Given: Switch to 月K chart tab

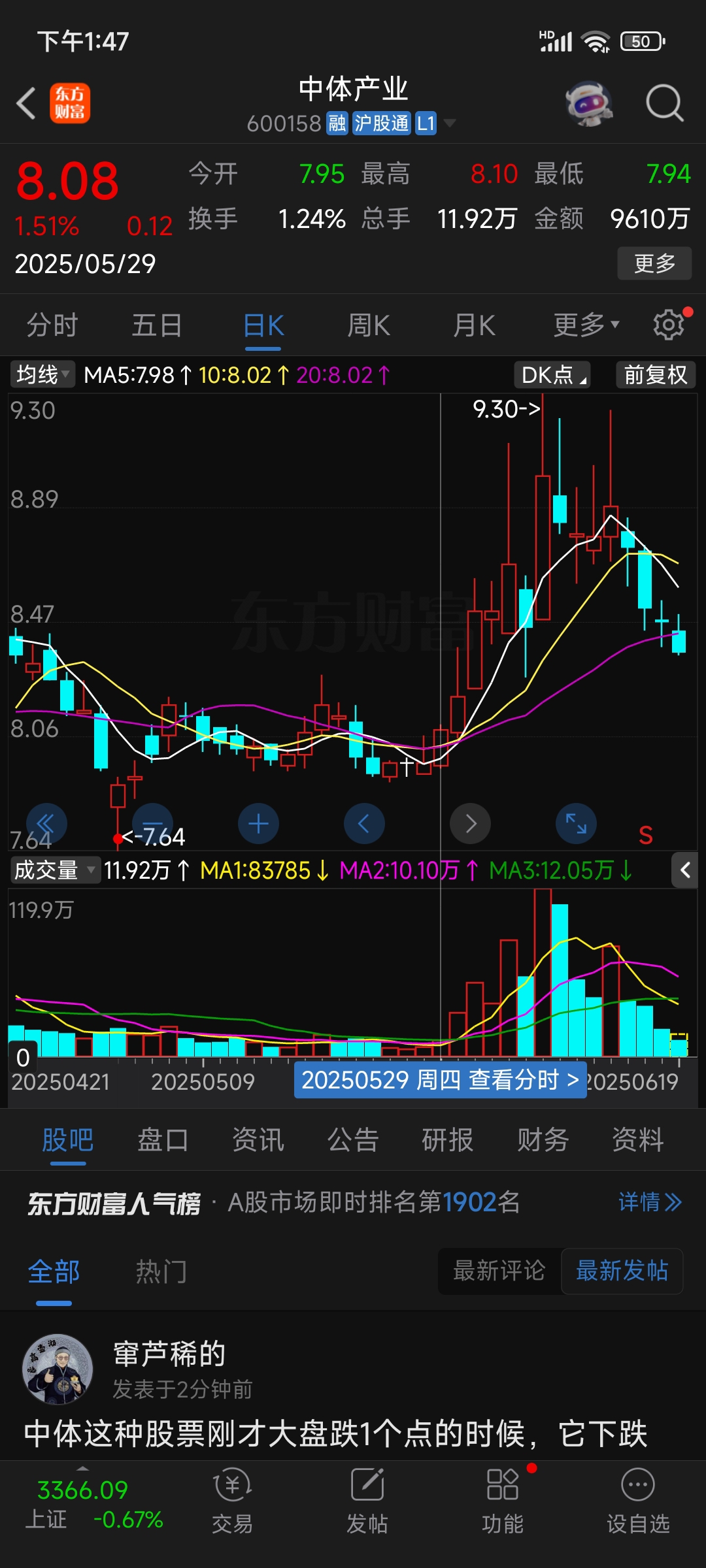Looking at the screenshot, I should click(475, 325).
